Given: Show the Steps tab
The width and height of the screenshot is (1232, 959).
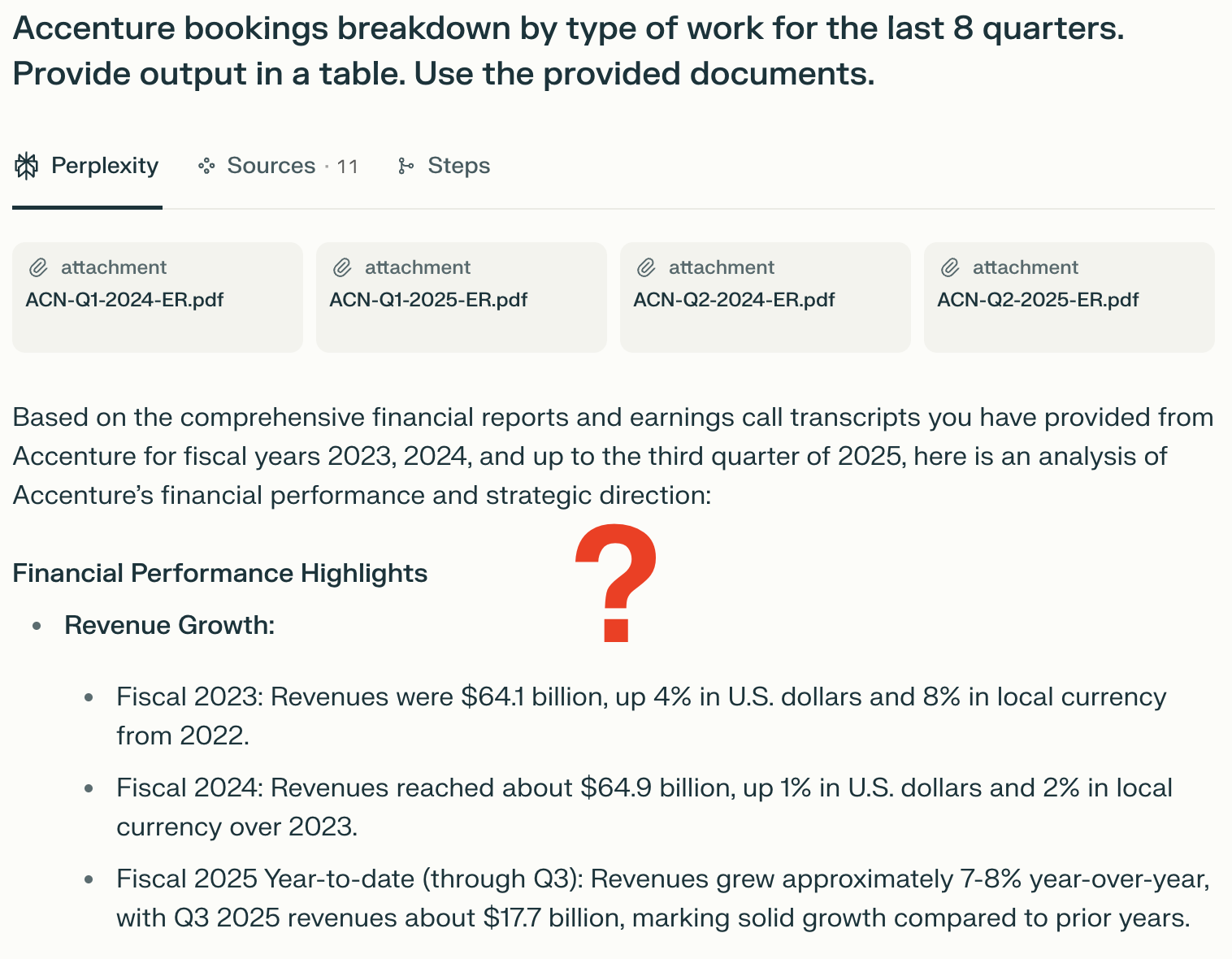Looking at the screenshot, I should [x=458, y=166].
